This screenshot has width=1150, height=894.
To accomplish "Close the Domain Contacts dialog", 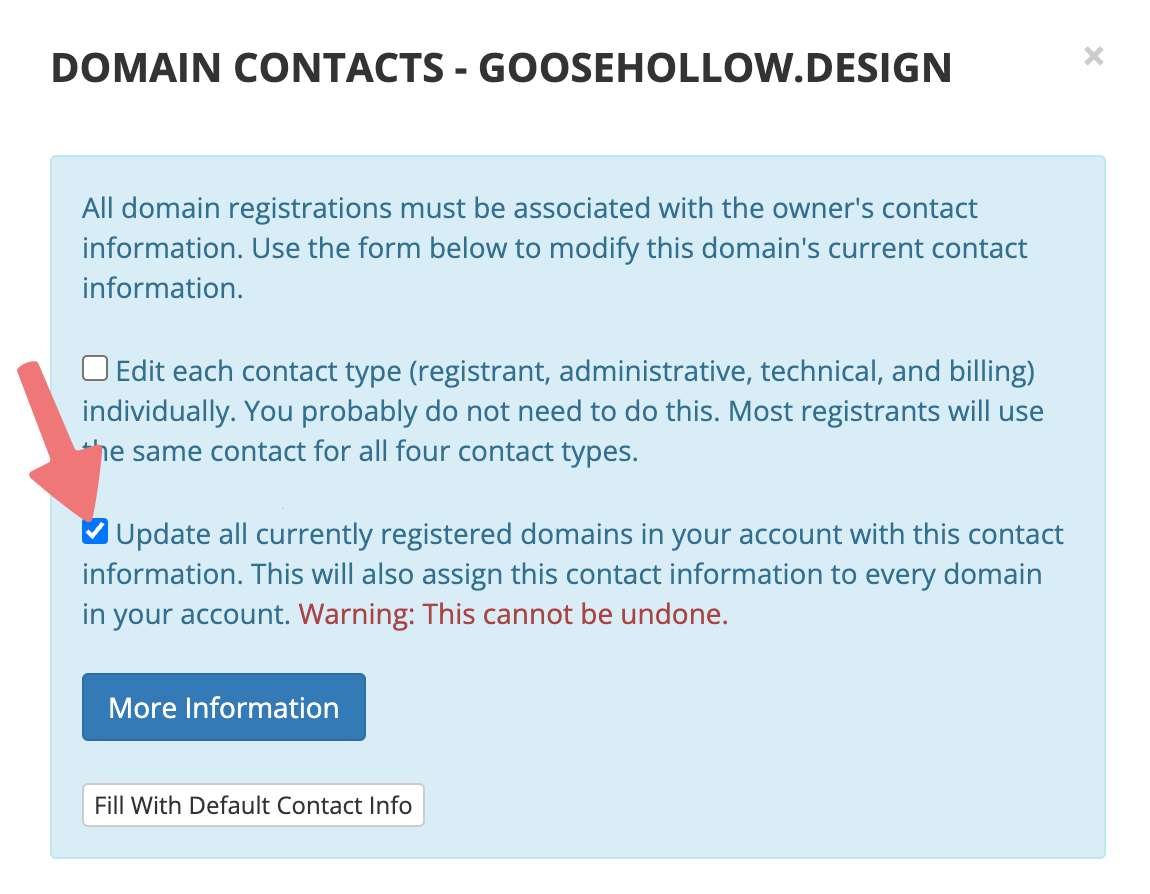I will [1094, 57].
